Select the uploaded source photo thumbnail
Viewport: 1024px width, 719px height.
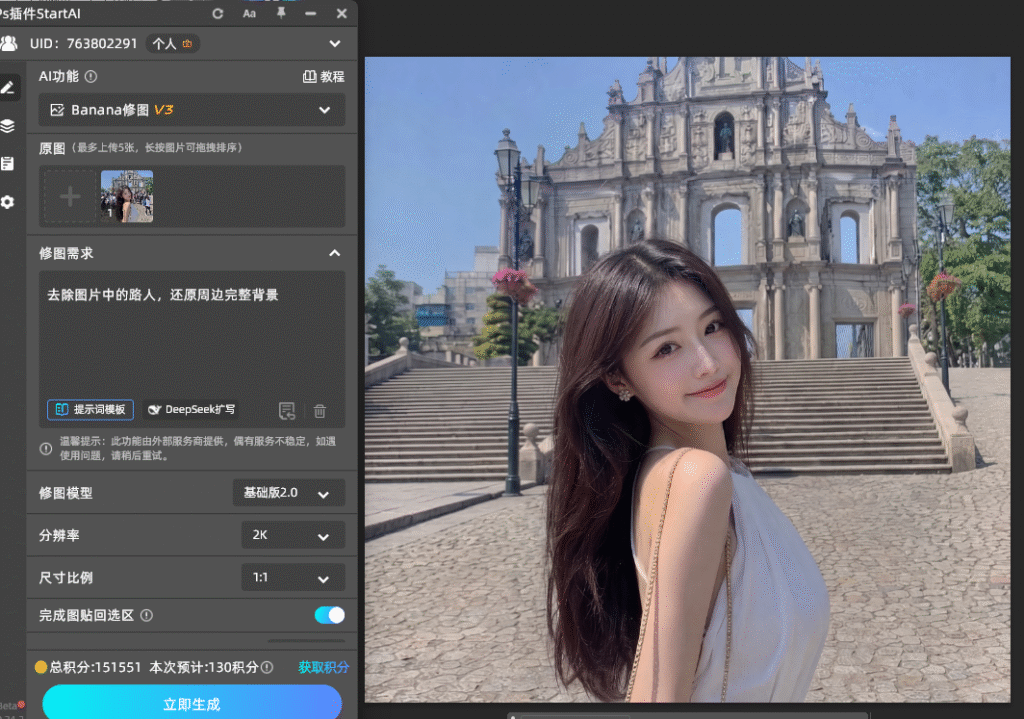pos(127,197)
